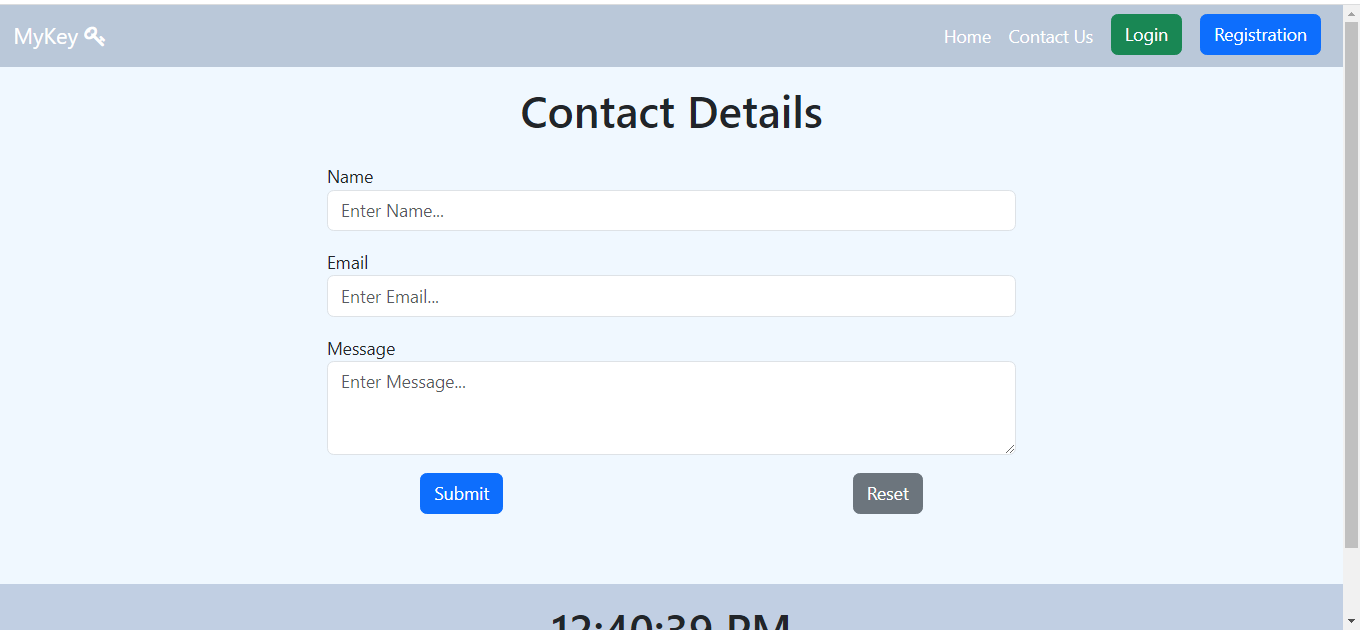Click the key icon beside MyKey

[x=95, y=35]
